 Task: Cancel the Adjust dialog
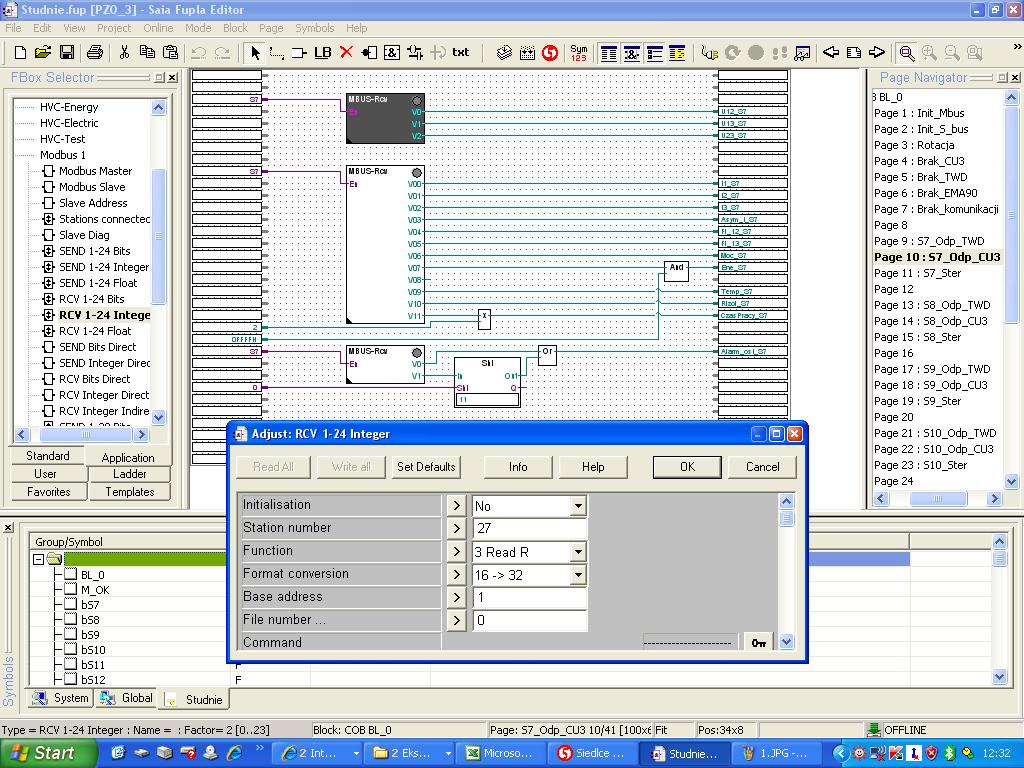pos(762,467)
